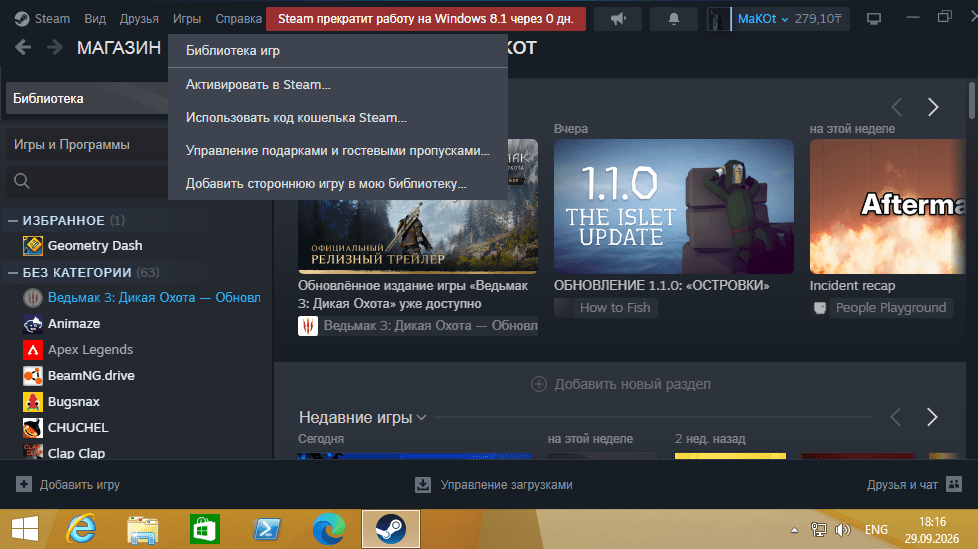
Task: Open File Explorer from the taskbar
Action: 143,529
